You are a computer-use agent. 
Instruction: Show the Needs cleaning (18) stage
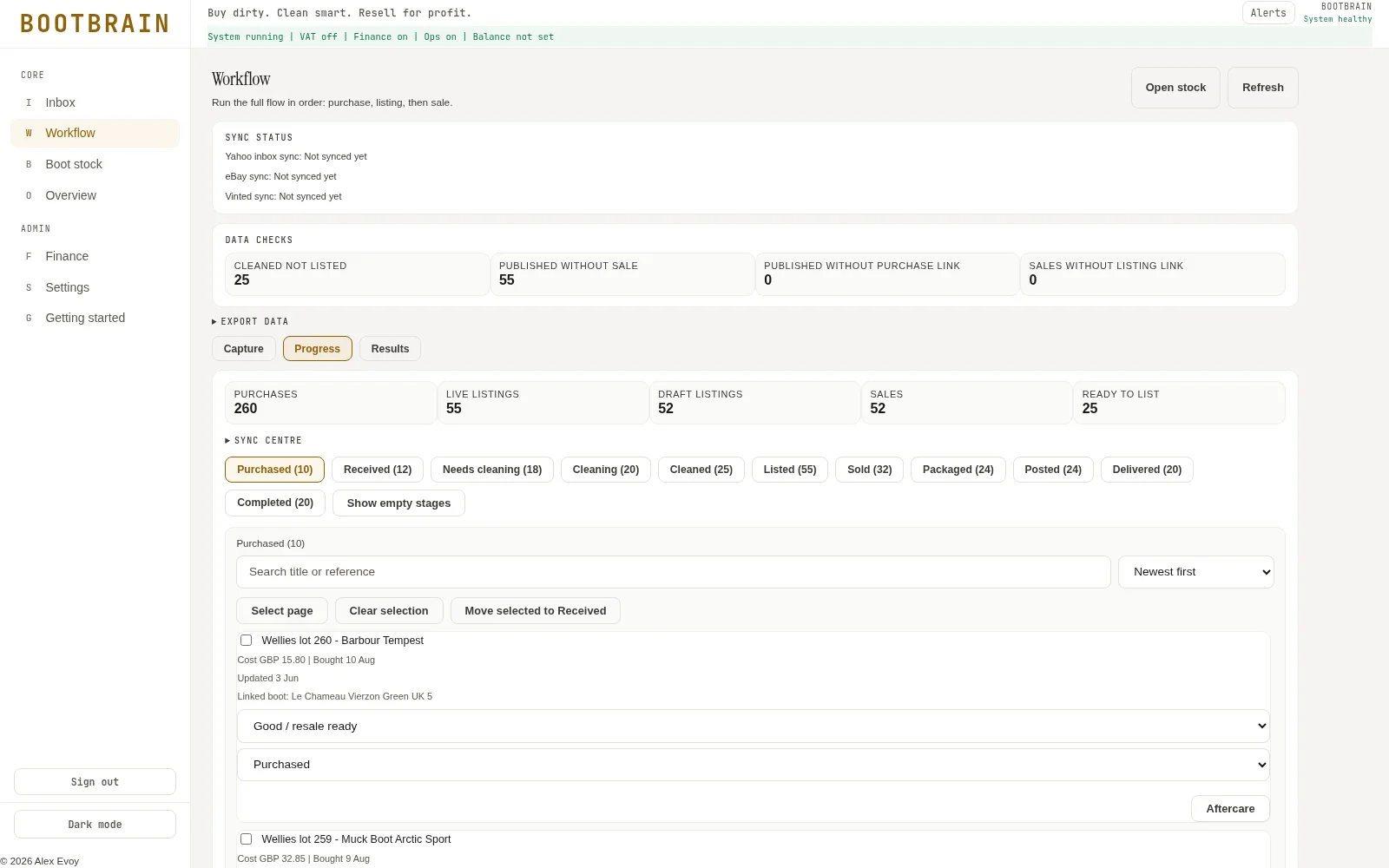pyautogui.click(x=492, y=470)
